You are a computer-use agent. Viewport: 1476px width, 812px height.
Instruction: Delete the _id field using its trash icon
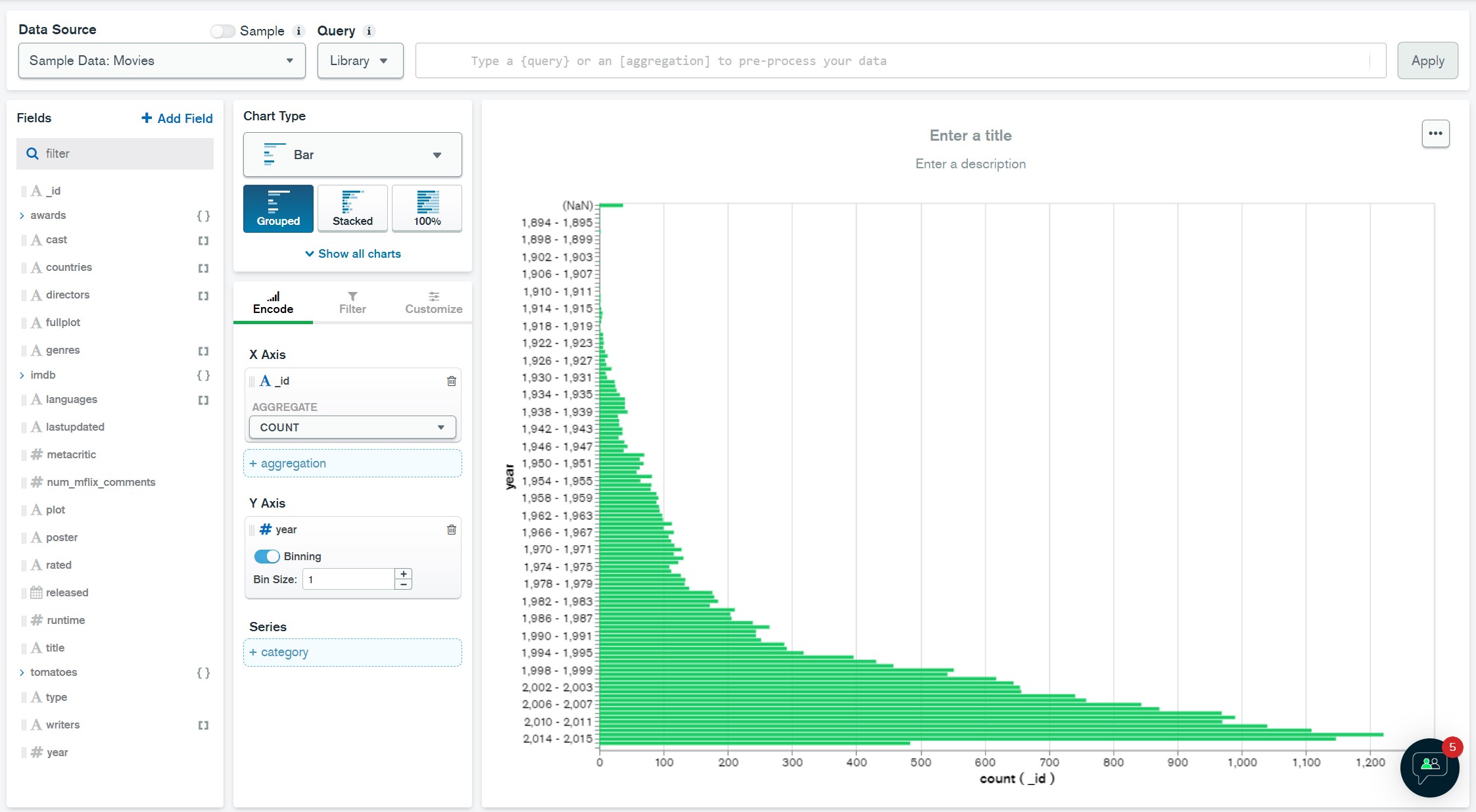pyautogui.click(x=452, y=381)
